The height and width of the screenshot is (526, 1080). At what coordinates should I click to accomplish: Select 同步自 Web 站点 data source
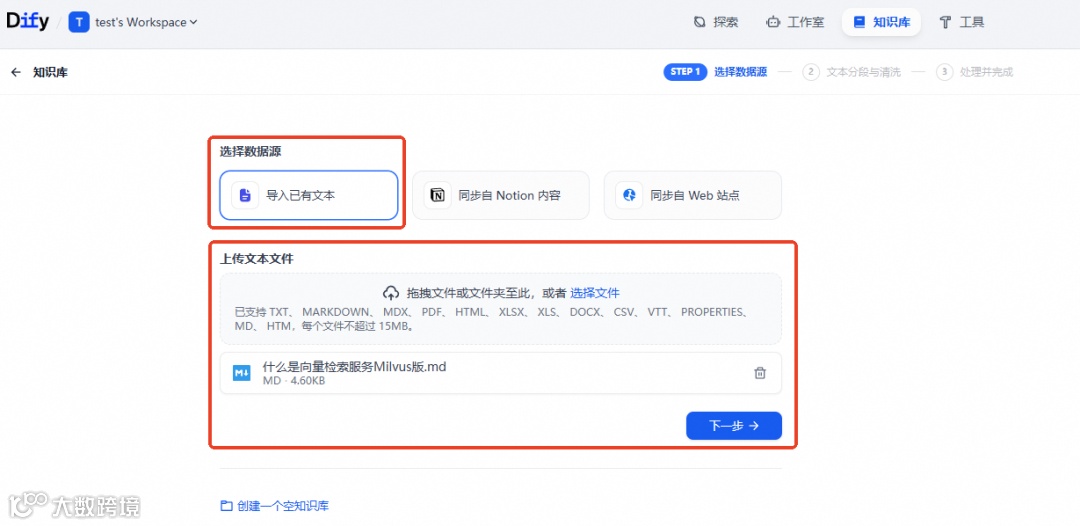pyautogui.click(x=693, y=196)
